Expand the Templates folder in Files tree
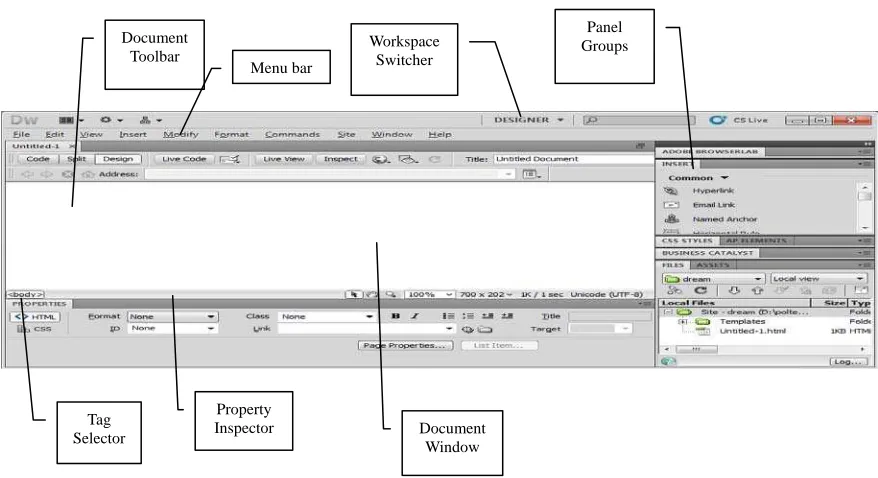This screenshot has height=478, width=878. click(x=683, y=322)
